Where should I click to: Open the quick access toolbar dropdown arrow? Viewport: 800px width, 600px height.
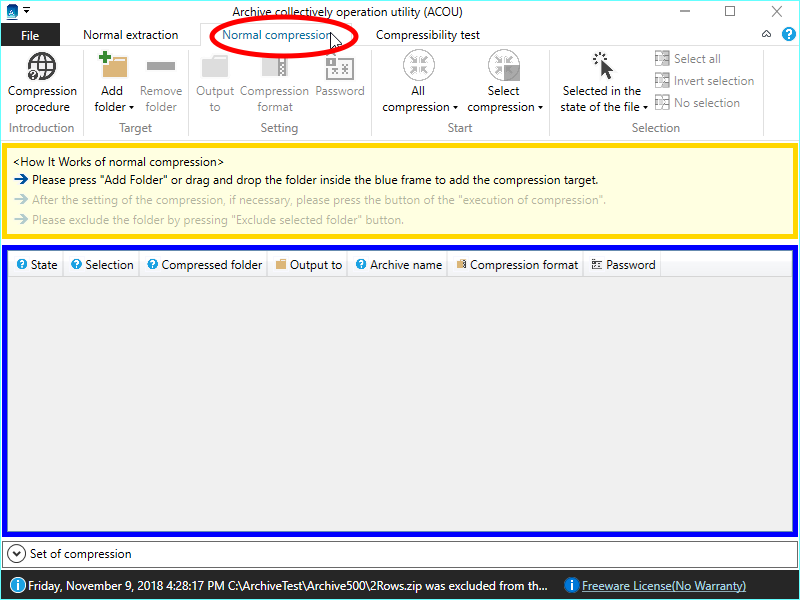(x=26, y=11)
